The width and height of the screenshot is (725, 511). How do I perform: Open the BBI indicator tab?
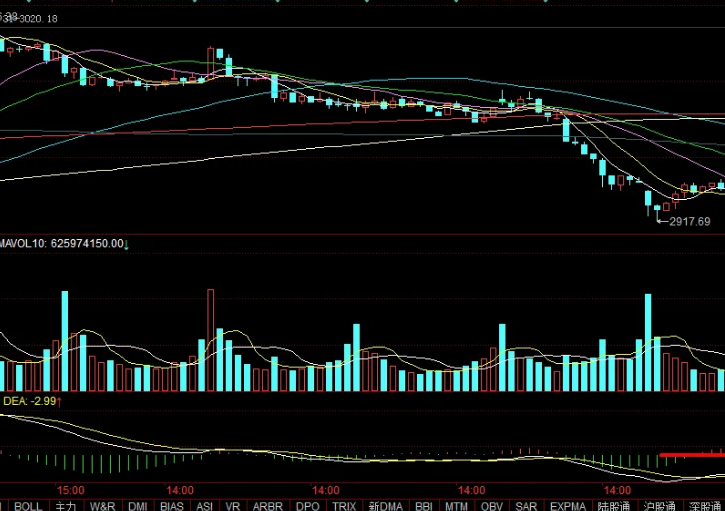(x=424, y=506)
